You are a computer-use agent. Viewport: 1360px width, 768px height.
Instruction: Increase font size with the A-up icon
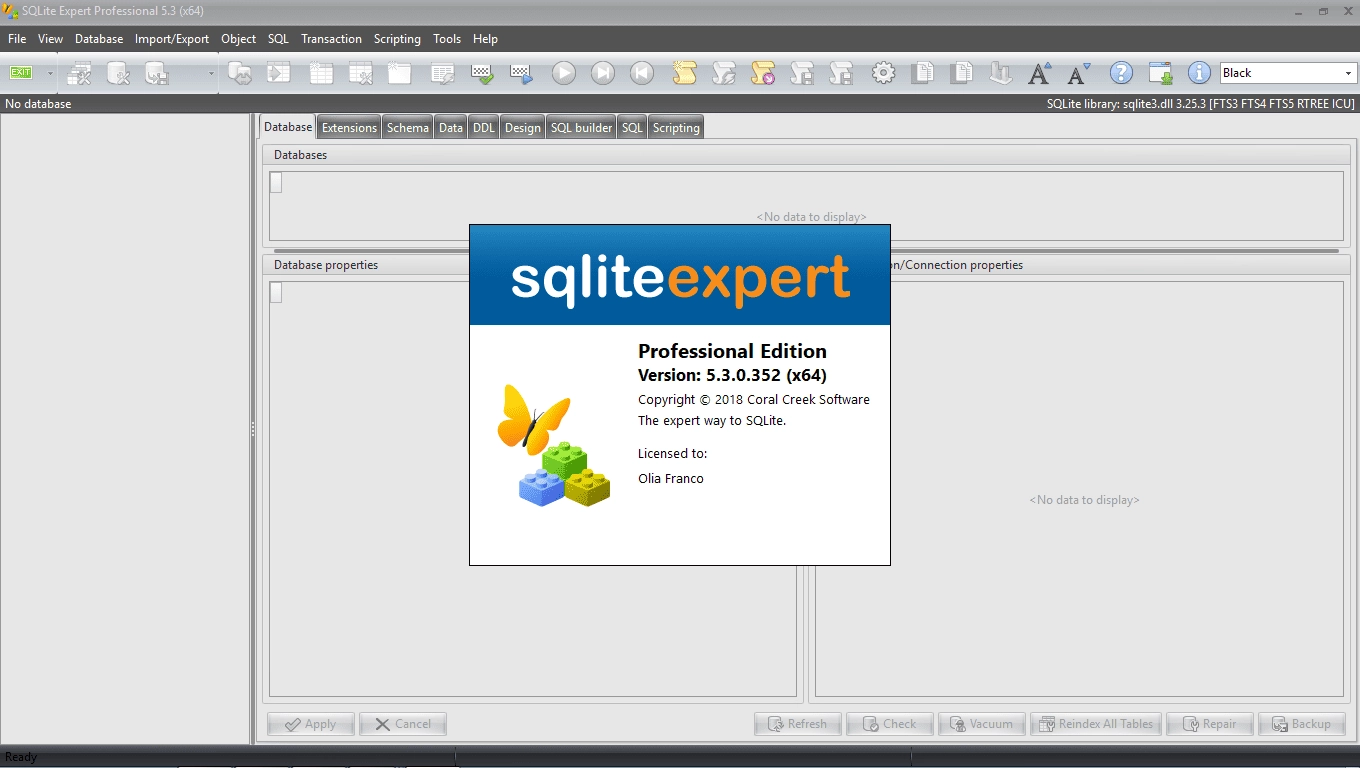(x=1040, y=73)
